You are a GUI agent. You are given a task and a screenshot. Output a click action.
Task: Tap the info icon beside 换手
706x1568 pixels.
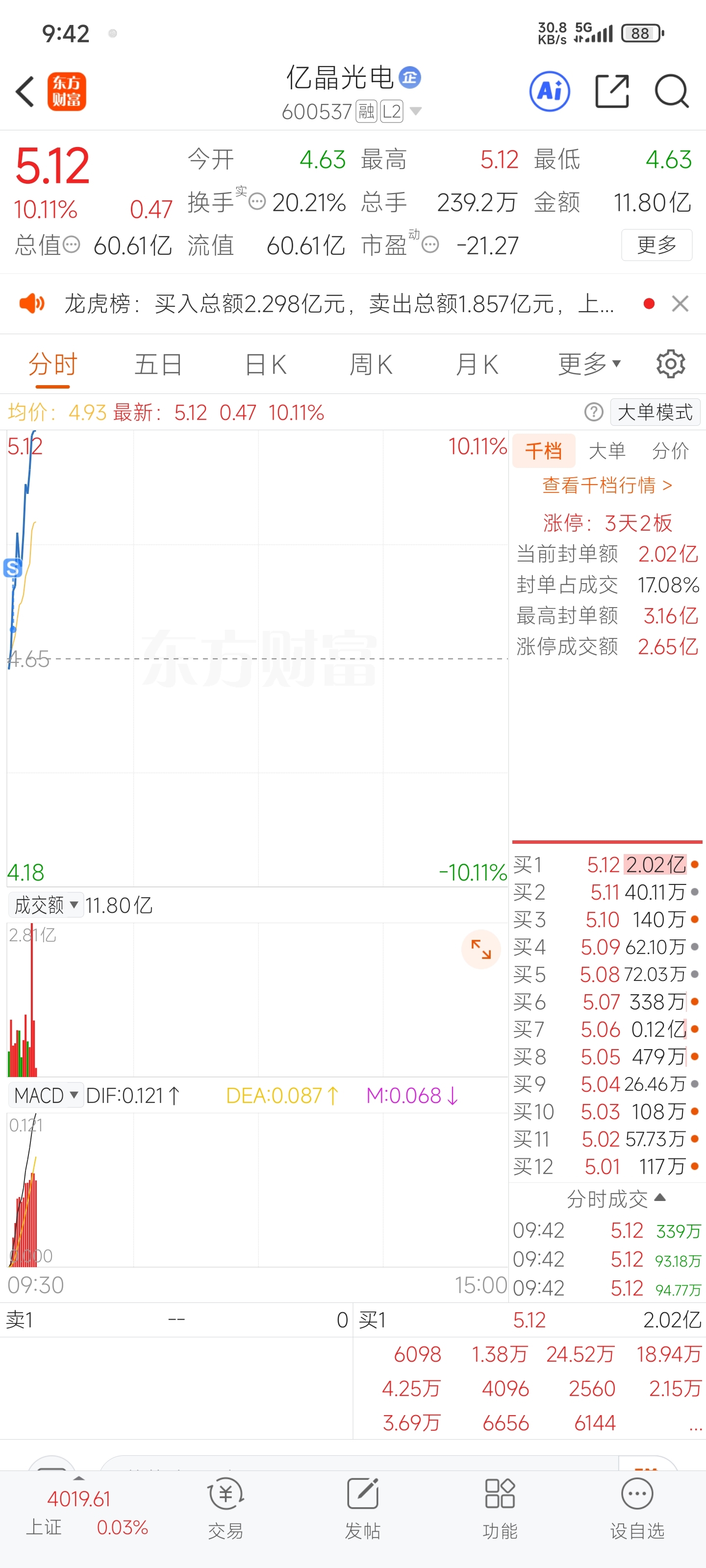(x=257, y=201)
